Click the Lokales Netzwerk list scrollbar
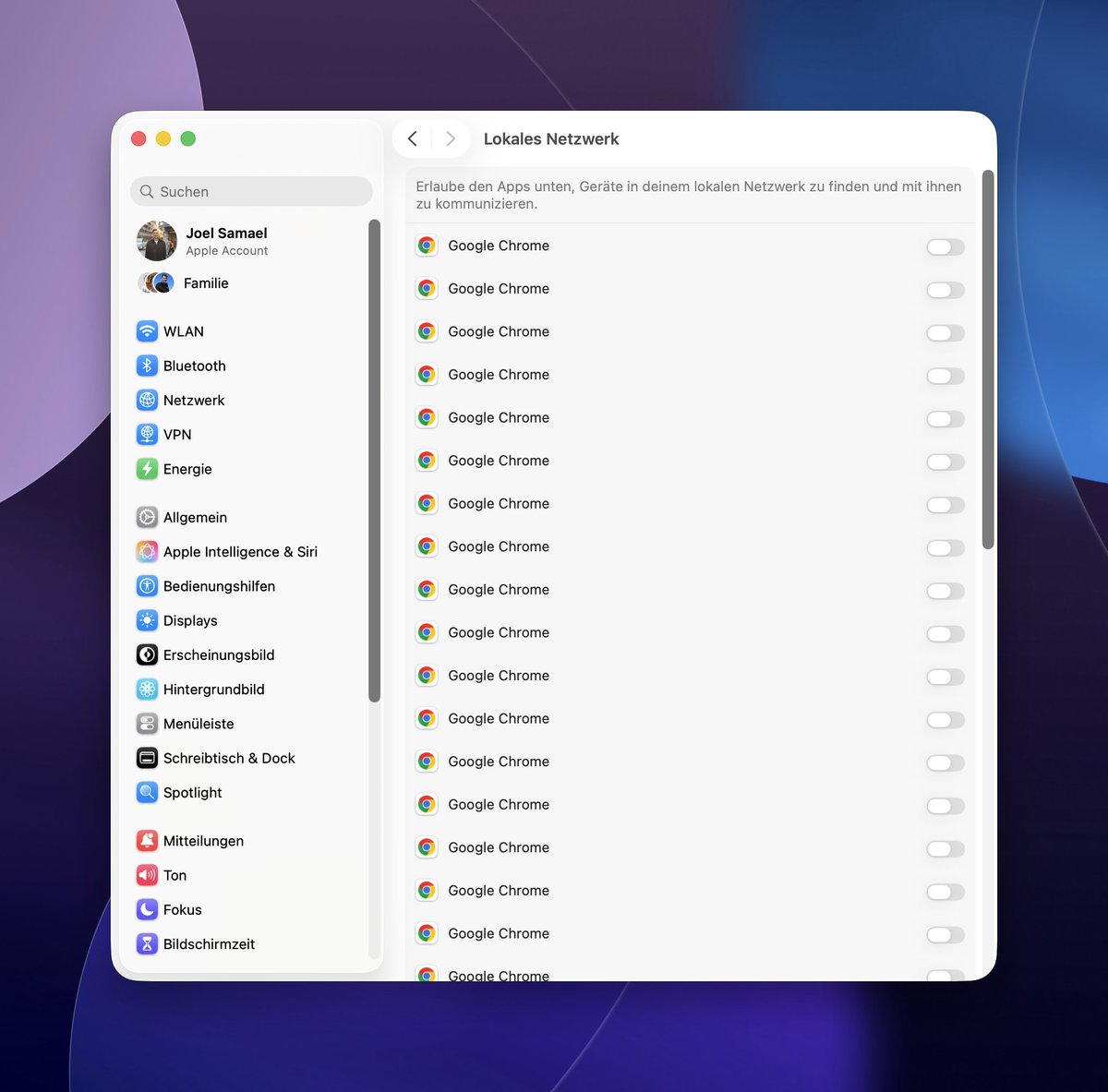This screenshot has height=1092, width=1108. pyautogui.click(x=988, y=359)
